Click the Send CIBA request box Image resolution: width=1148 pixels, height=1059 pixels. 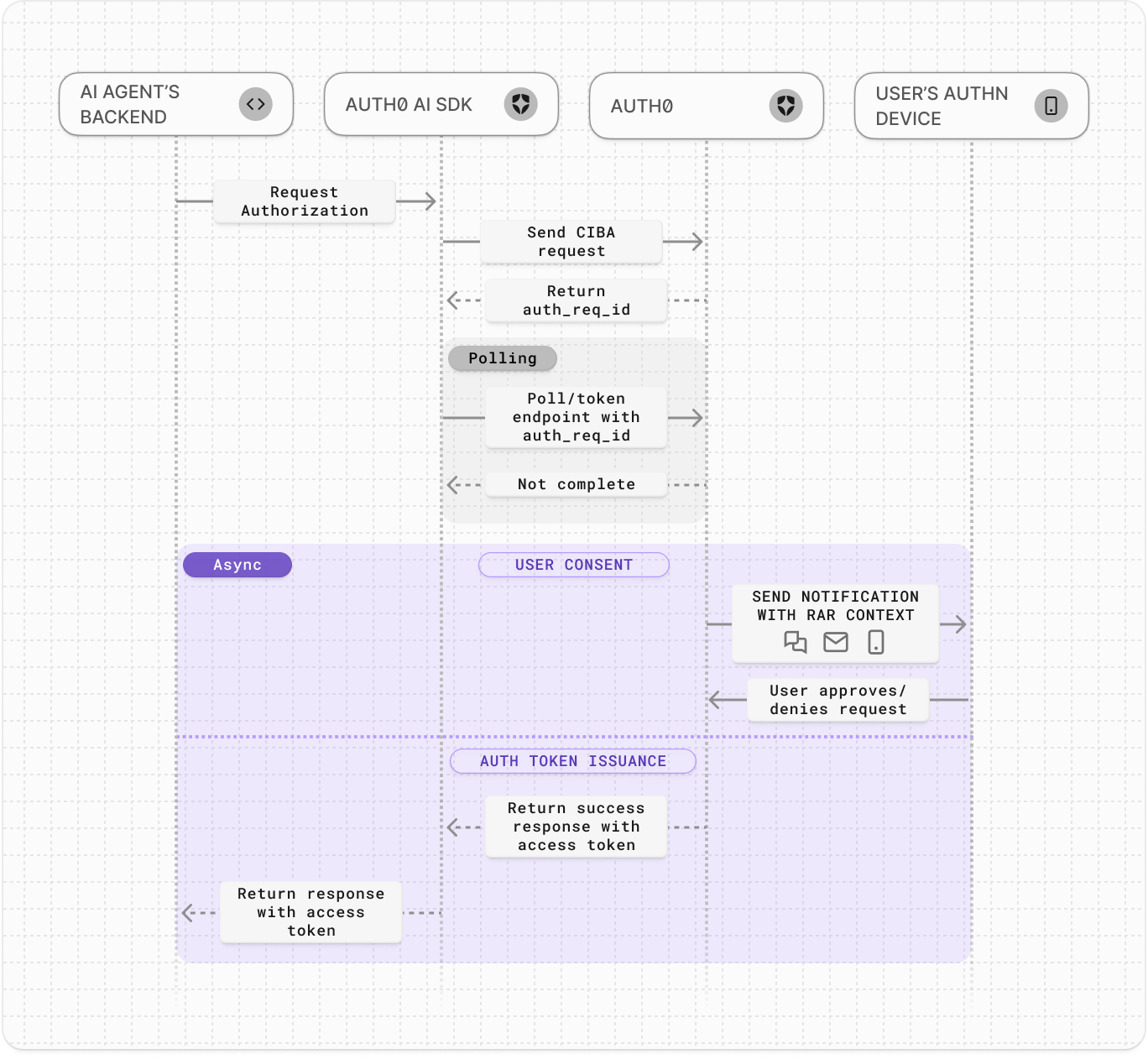571,242
